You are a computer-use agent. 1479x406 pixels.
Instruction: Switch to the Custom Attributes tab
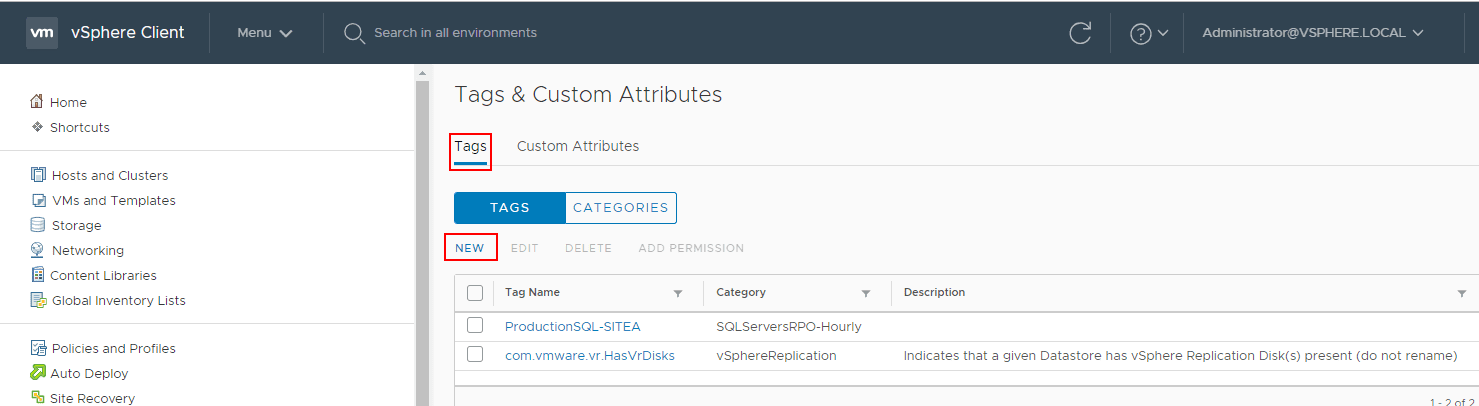[x=578, y=146]
